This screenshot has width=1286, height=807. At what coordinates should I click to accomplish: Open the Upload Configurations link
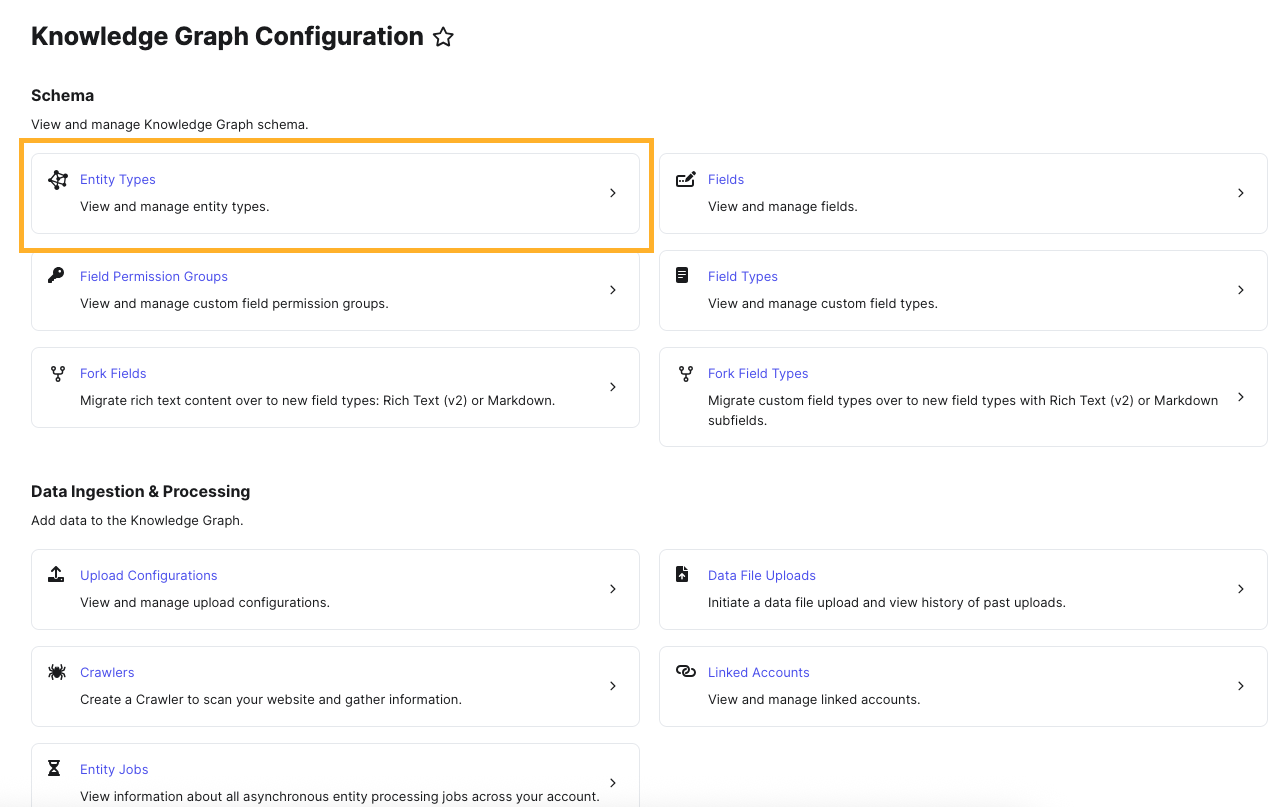149,576
